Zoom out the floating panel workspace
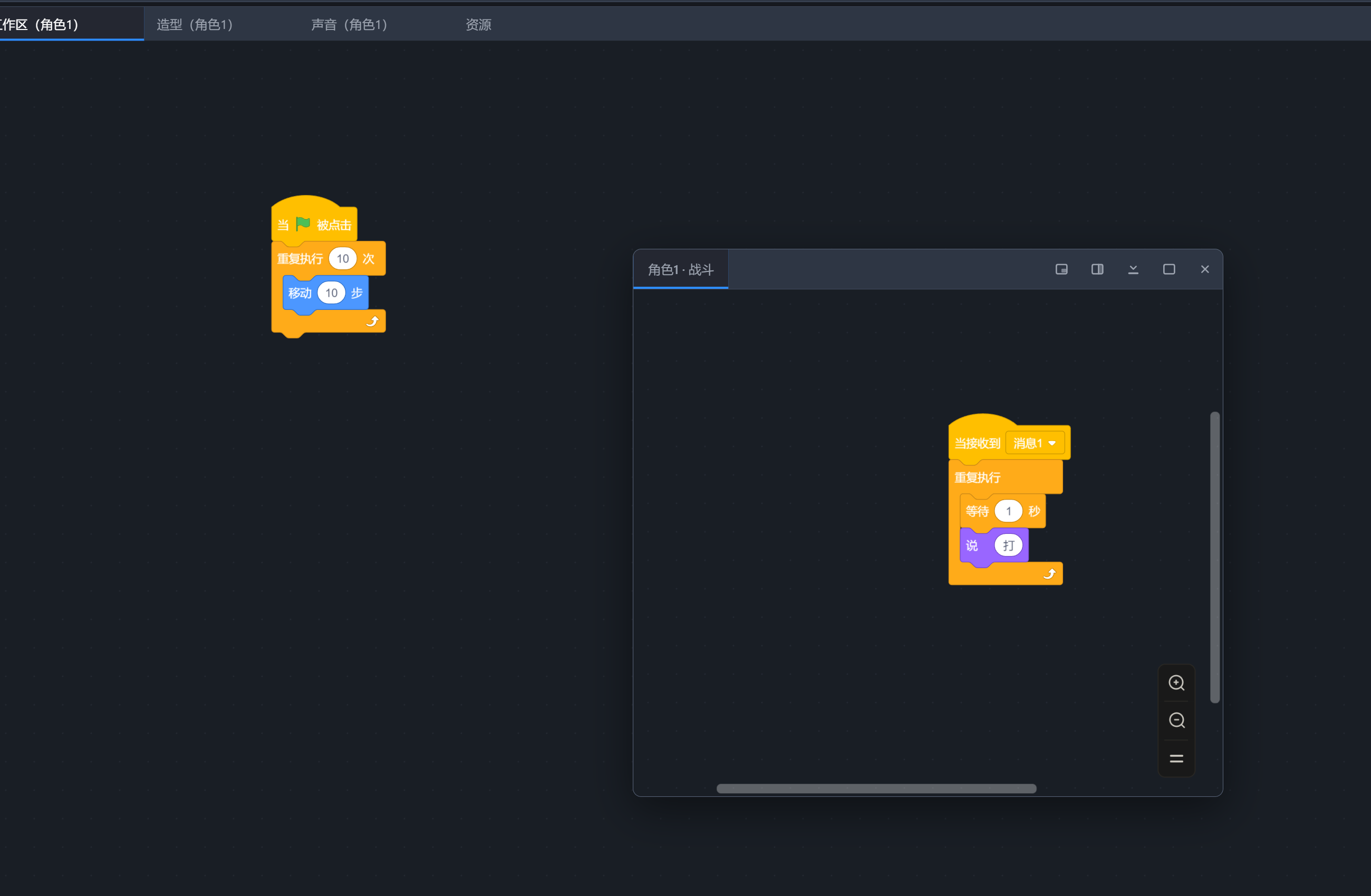 1176,720
